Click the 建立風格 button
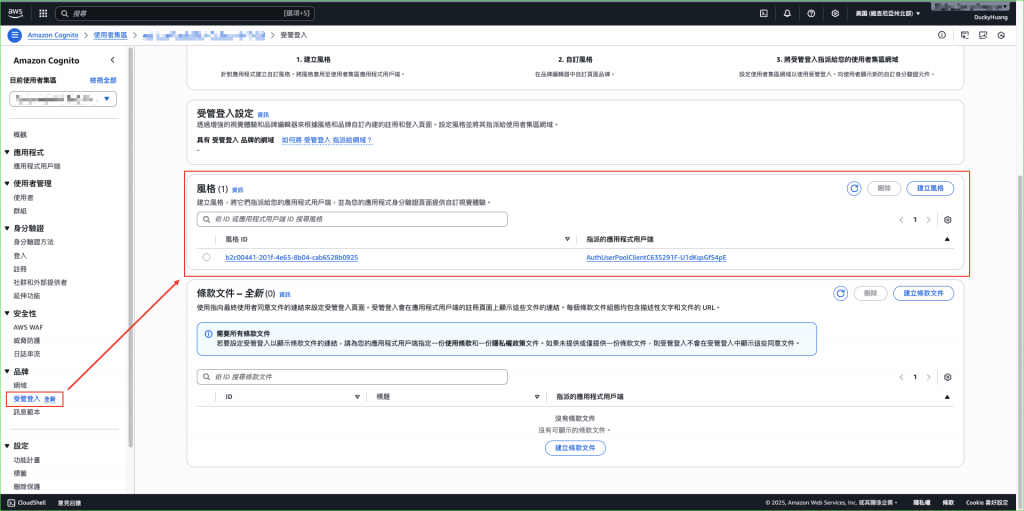This screenshot has height=511, width=1024. (x=931, y=188)
